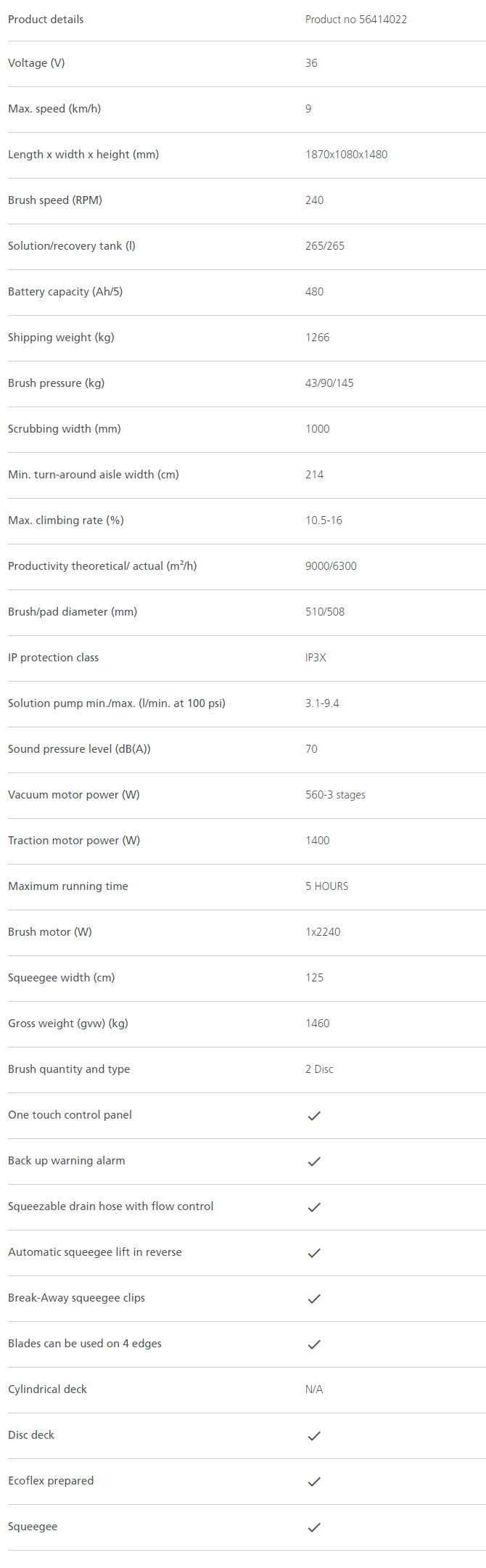
Task: Click the Ecoflex prepared checkmark icon
Action: 314,1482
